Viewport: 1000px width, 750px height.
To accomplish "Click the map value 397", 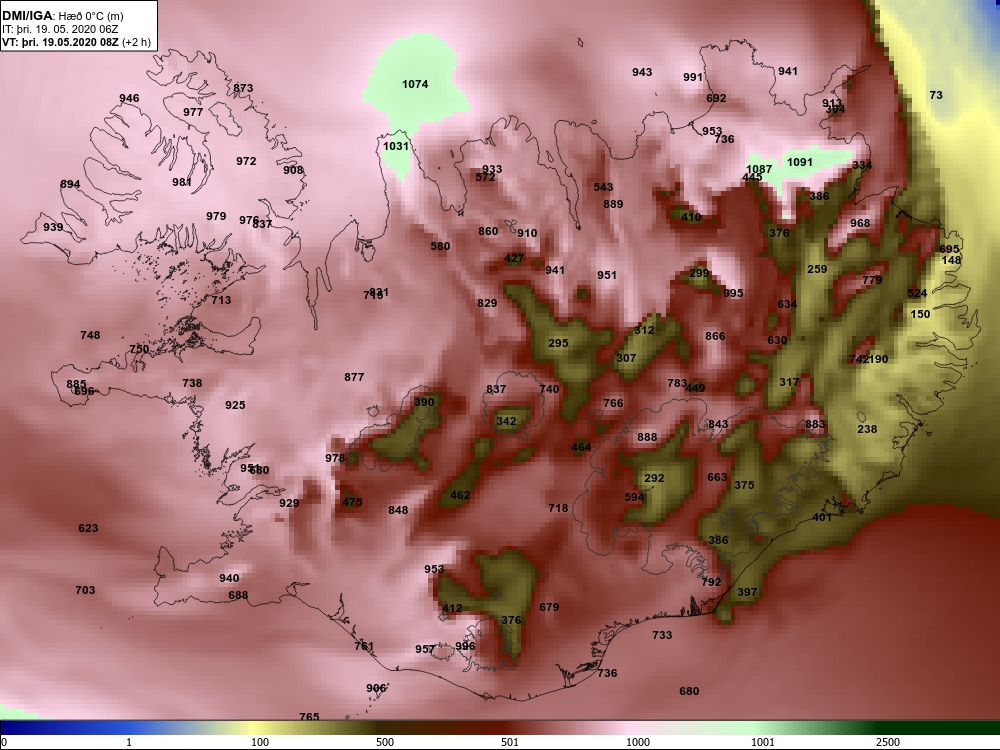I will [x=747, y=592].
